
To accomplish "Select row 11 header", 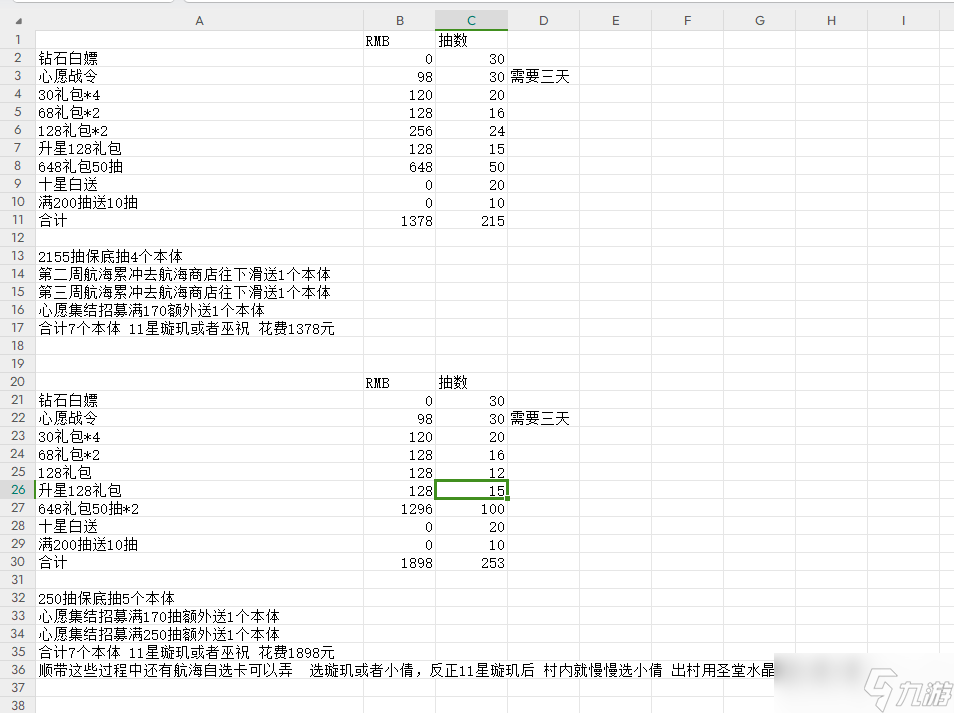I will [18, 220].
